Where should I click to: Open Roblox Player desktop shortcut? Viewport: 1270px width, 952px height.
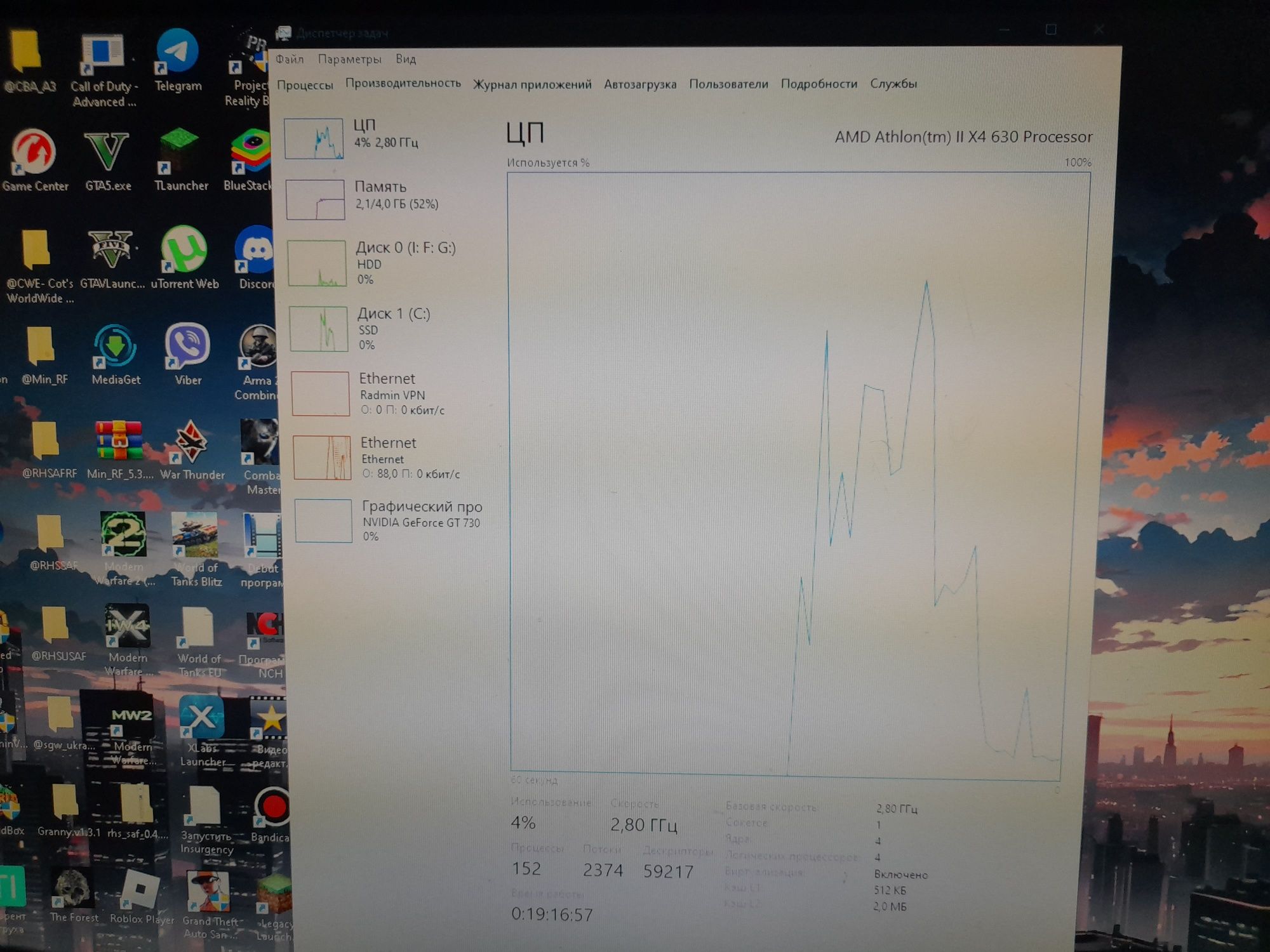pos(142,896)
